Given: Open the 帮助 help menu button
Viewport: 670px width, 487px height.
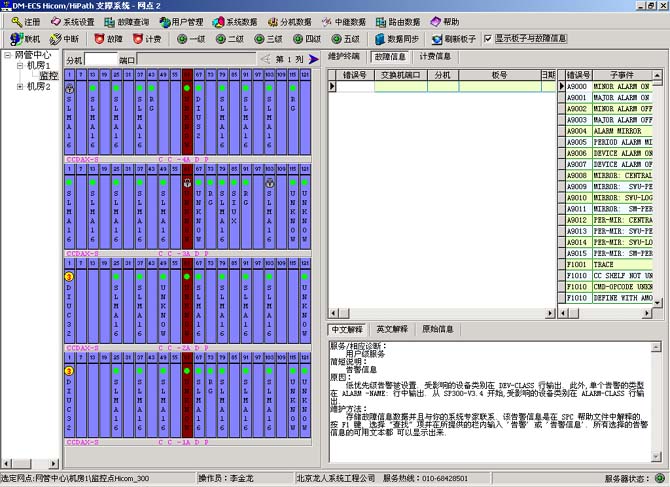Looking at the screenshot, I should (445, 21).
